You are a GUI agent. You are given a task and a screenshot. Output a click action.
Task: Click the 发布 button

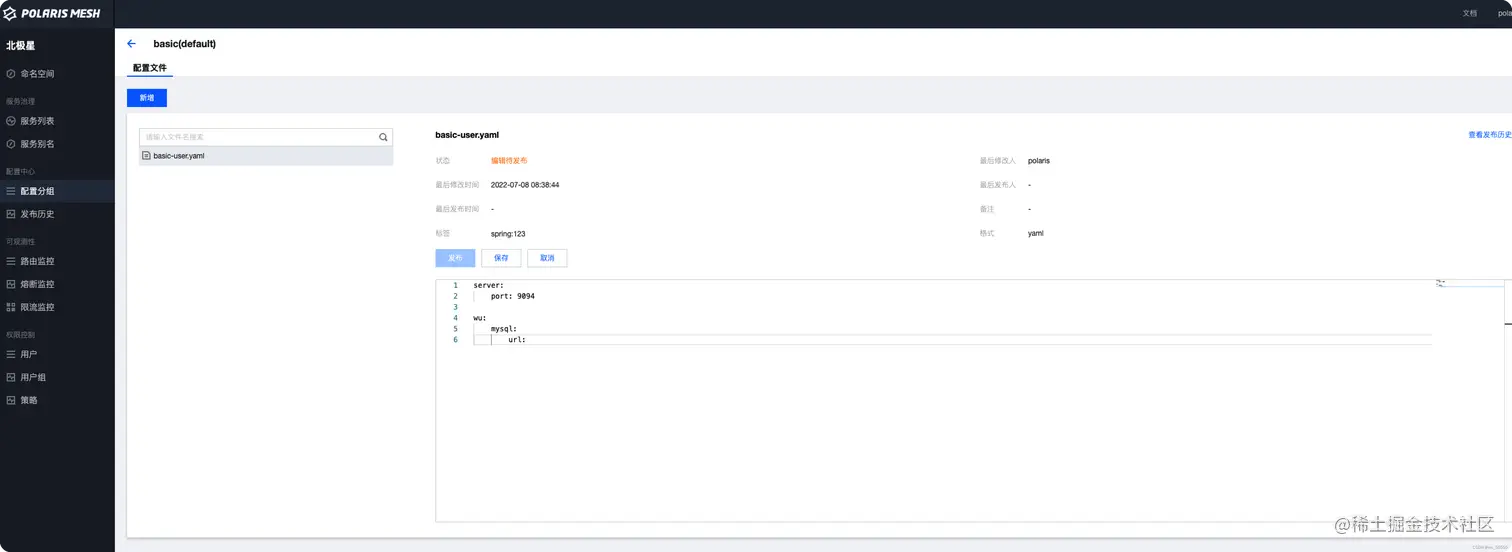455,258
